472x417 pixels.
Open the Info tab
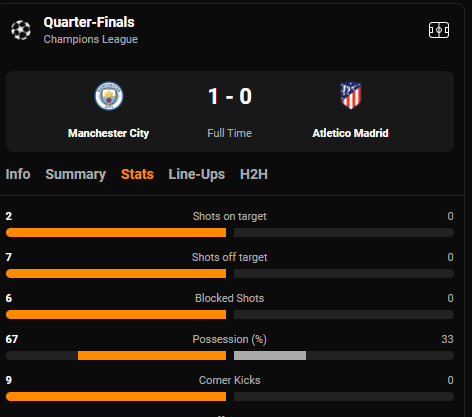point(18,174)
